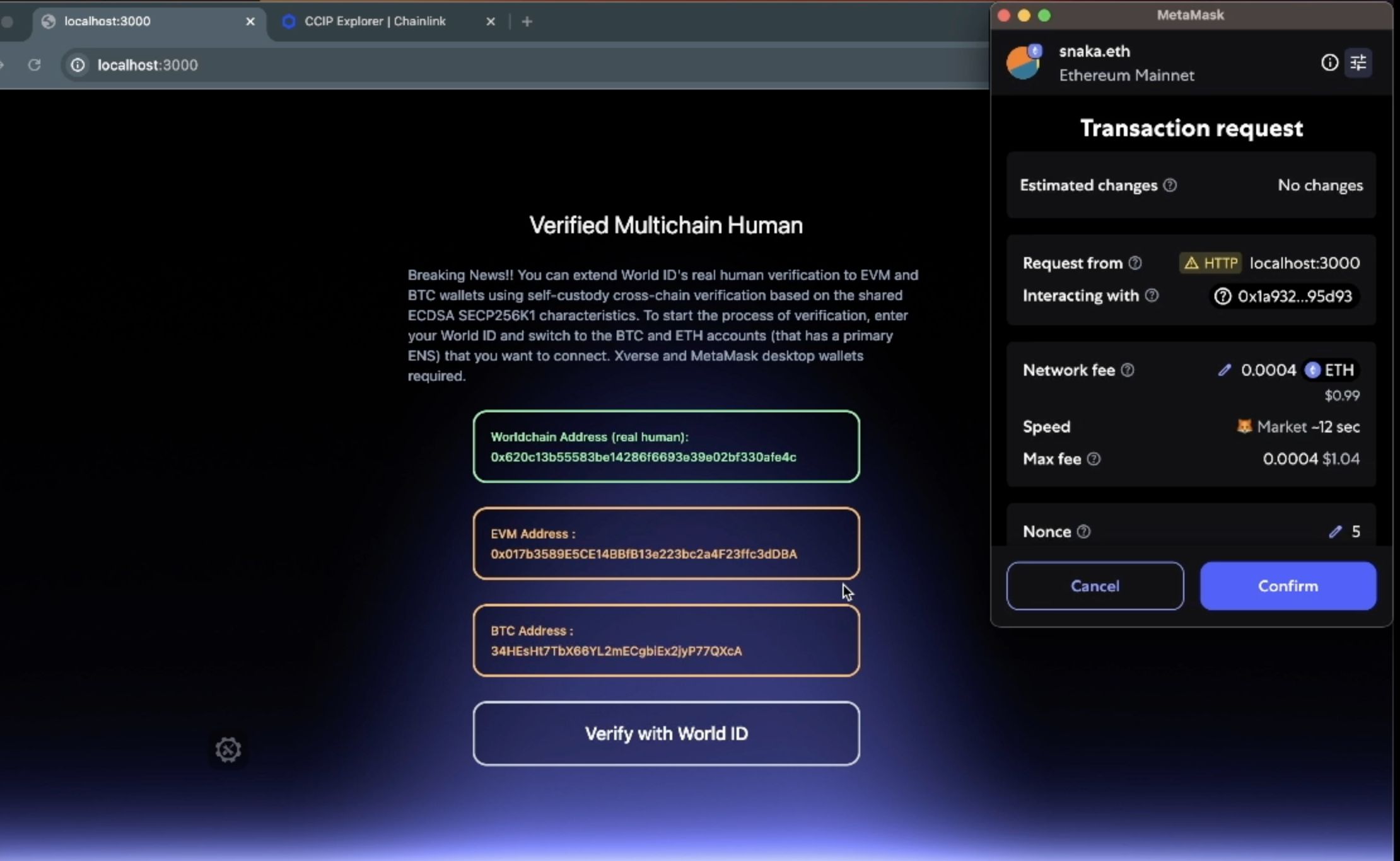
Task: Click the localhost tab globe favicon
Action: (48, 21)
